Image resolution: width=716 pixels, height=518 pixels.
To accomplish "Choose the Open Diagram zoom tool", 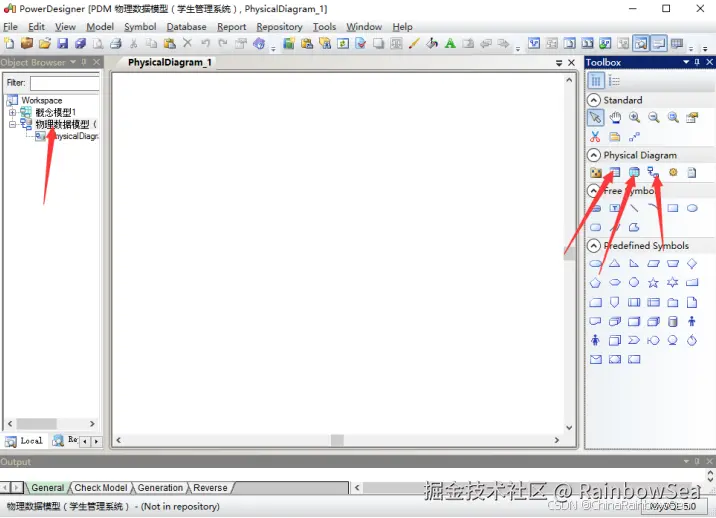I will [673, 117].
